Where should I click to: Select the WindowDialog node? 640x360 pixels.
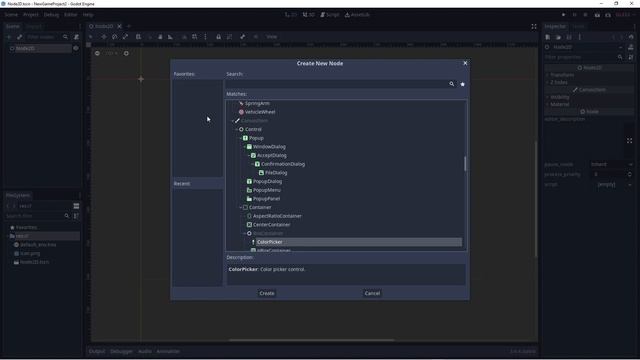(x=269, y=147)
